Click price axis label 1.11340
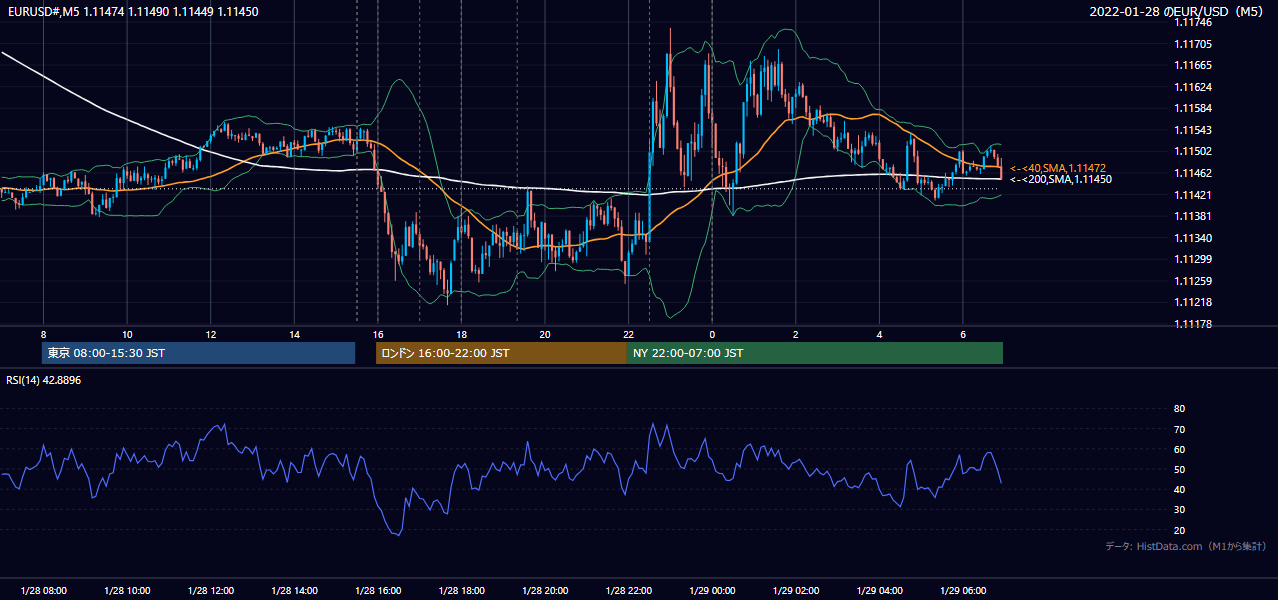Image resolution: width=1278 pixels, height=600 pixels. (1192, 238)
